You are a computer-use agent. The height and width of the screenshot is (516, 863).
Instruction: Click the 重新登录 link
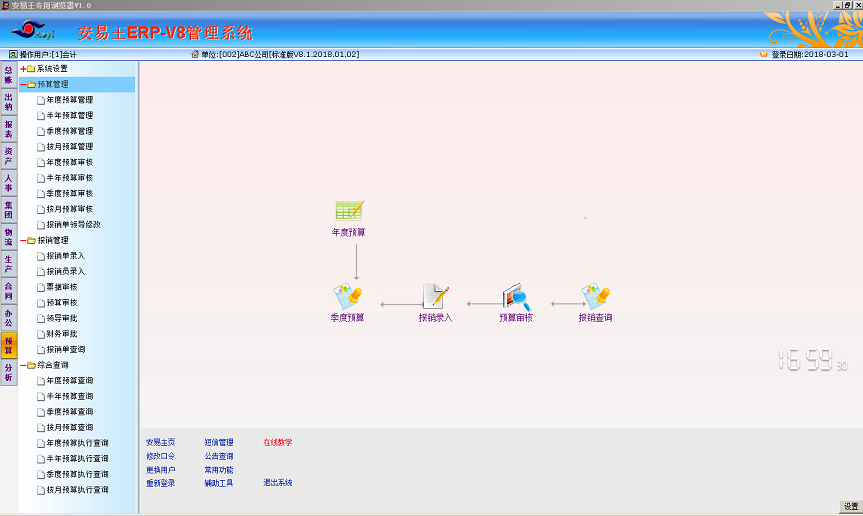pos(161,483)
